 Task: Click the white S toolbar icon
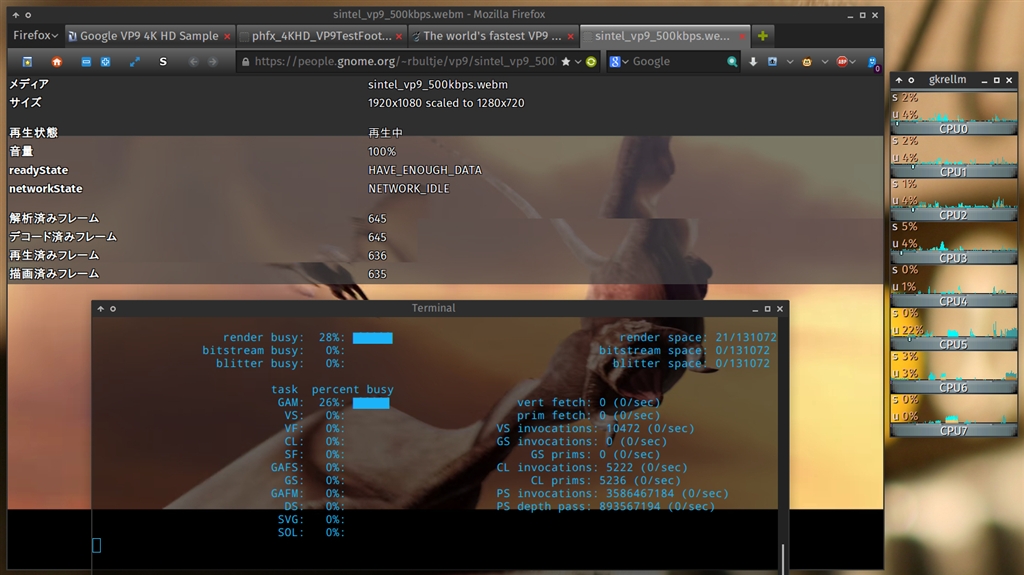[x=163, y=61]
